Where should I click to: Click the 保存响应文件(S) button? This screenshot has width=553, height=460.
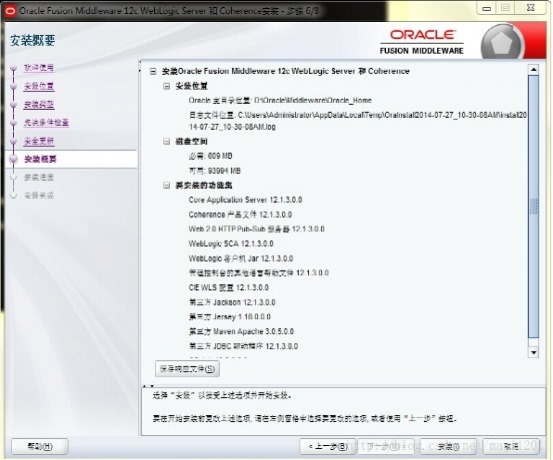pyautogui.click(x=187, y=369)
